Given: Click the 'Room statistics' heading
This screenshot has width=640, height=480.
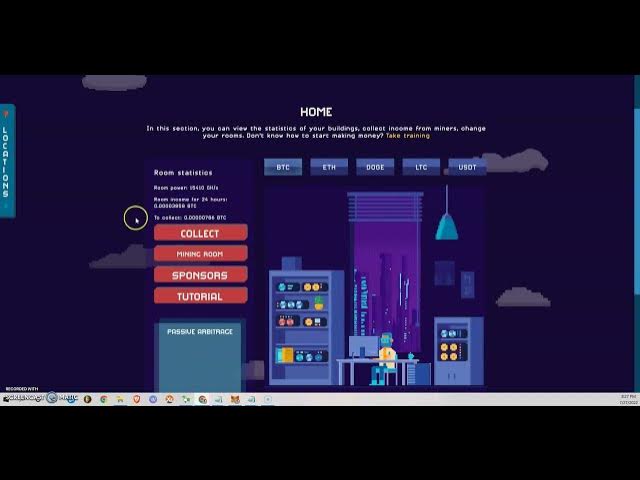Looking at the screenshot, I should click(183, 173).
